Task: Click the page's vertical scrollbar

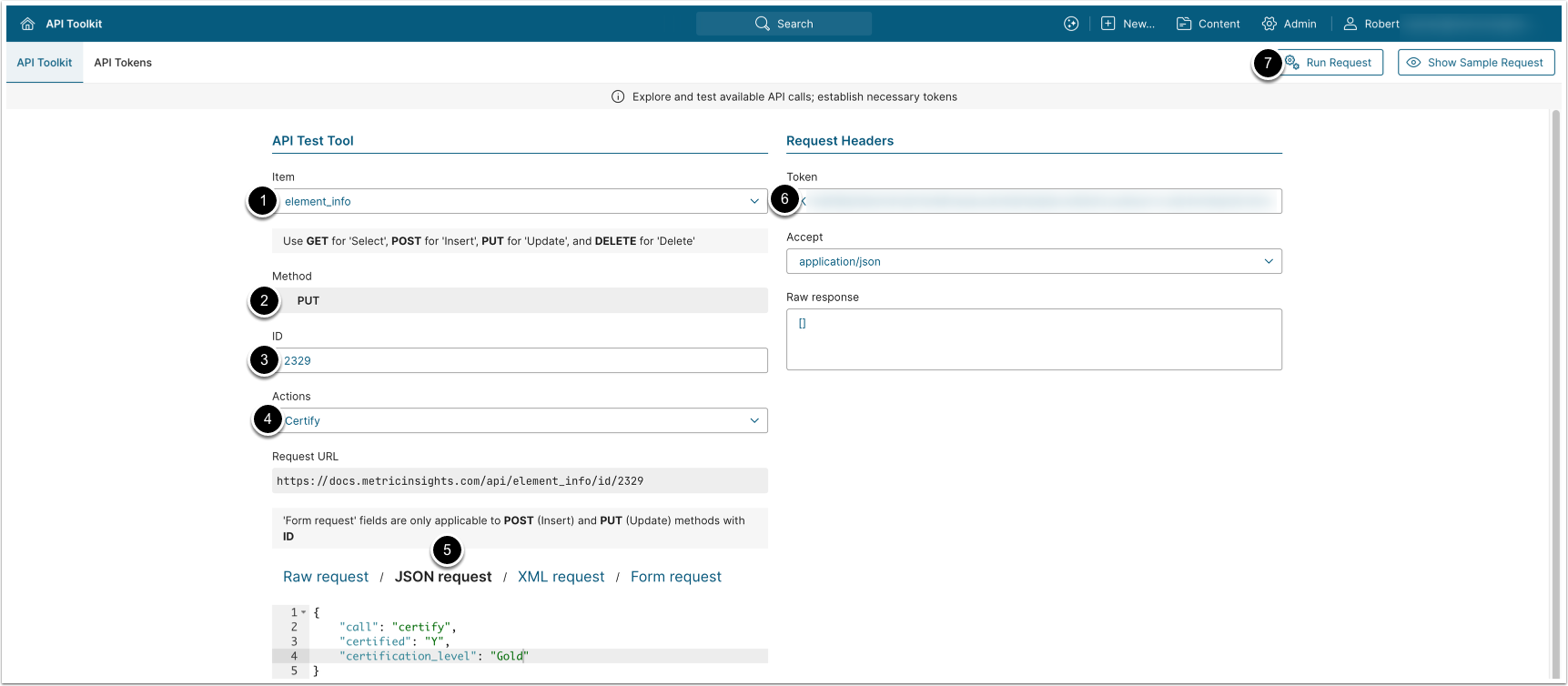Action: click(x=1555, y=364)
